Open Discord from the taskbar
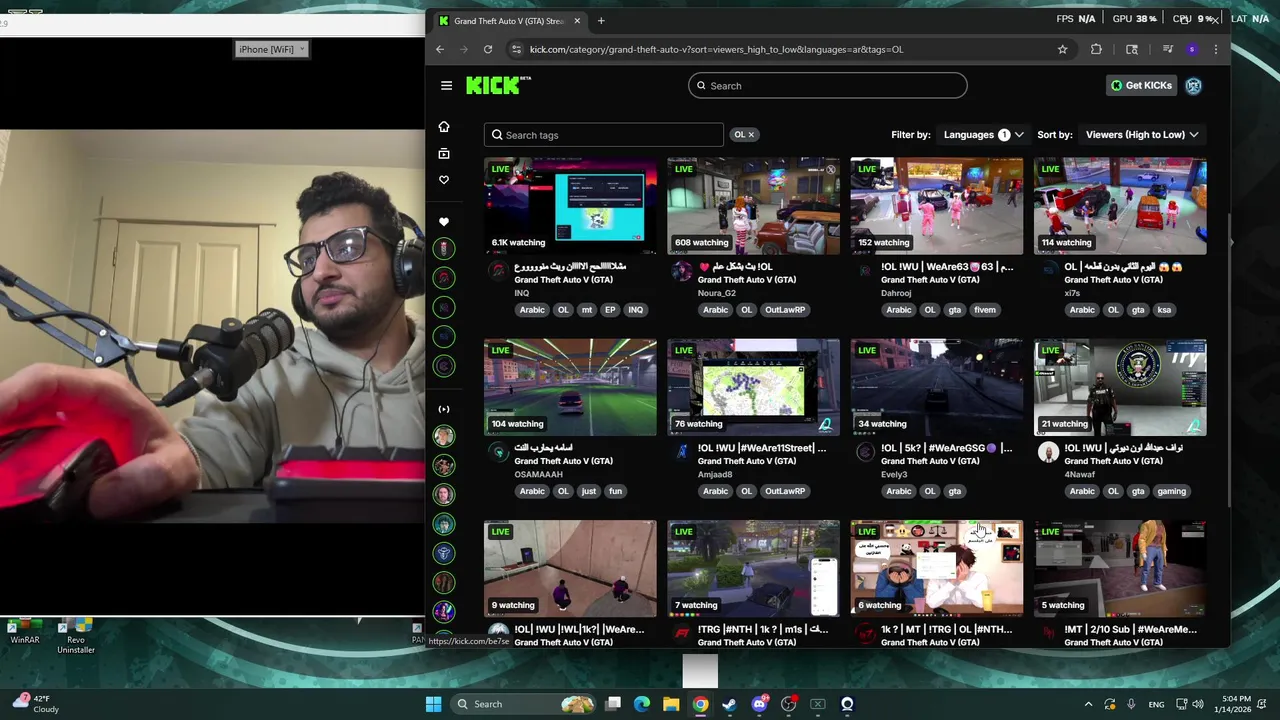 759,704
